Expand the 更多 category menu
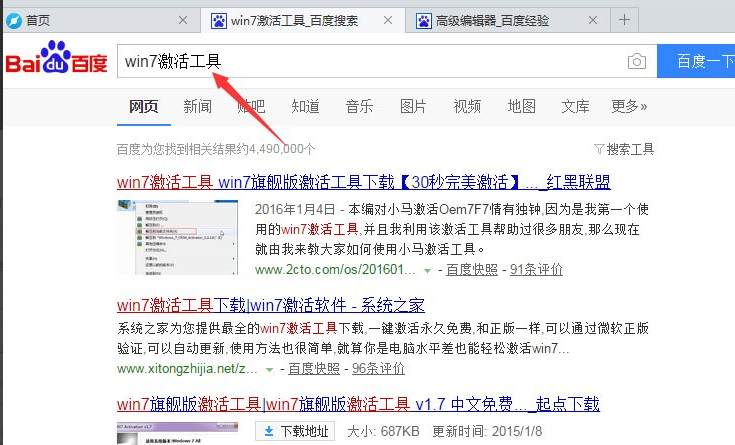Viewport: 735px width, 445px height. click(629, 106)
